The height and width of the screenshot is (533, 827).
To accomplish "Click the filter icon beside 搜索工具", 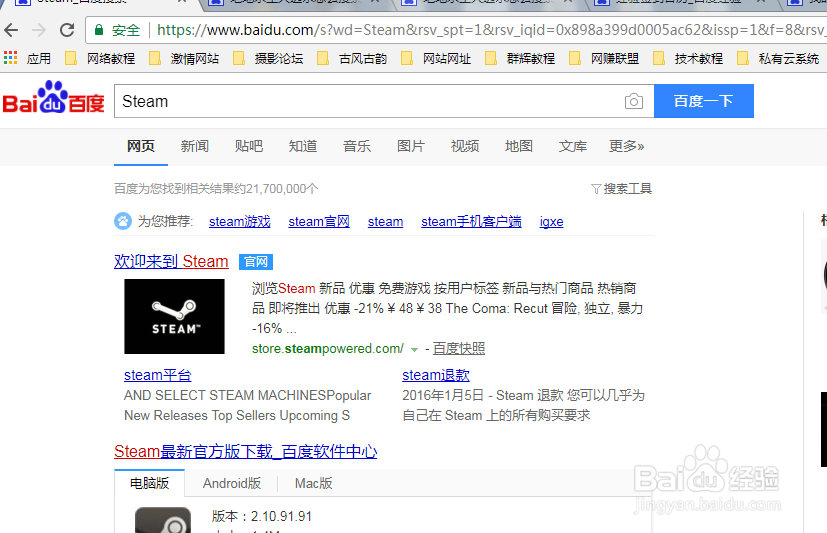I will pos(596,189).
